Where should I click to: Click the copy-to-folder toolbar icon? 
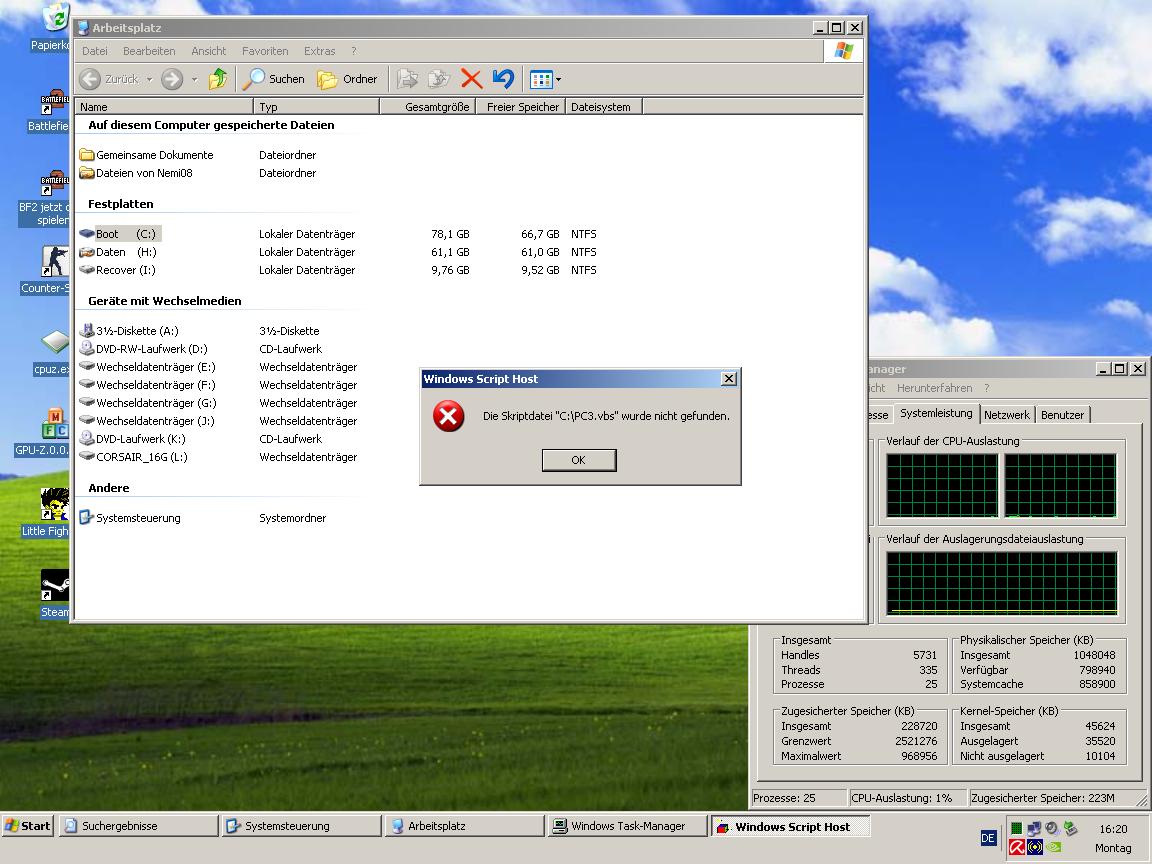[439, 79]
